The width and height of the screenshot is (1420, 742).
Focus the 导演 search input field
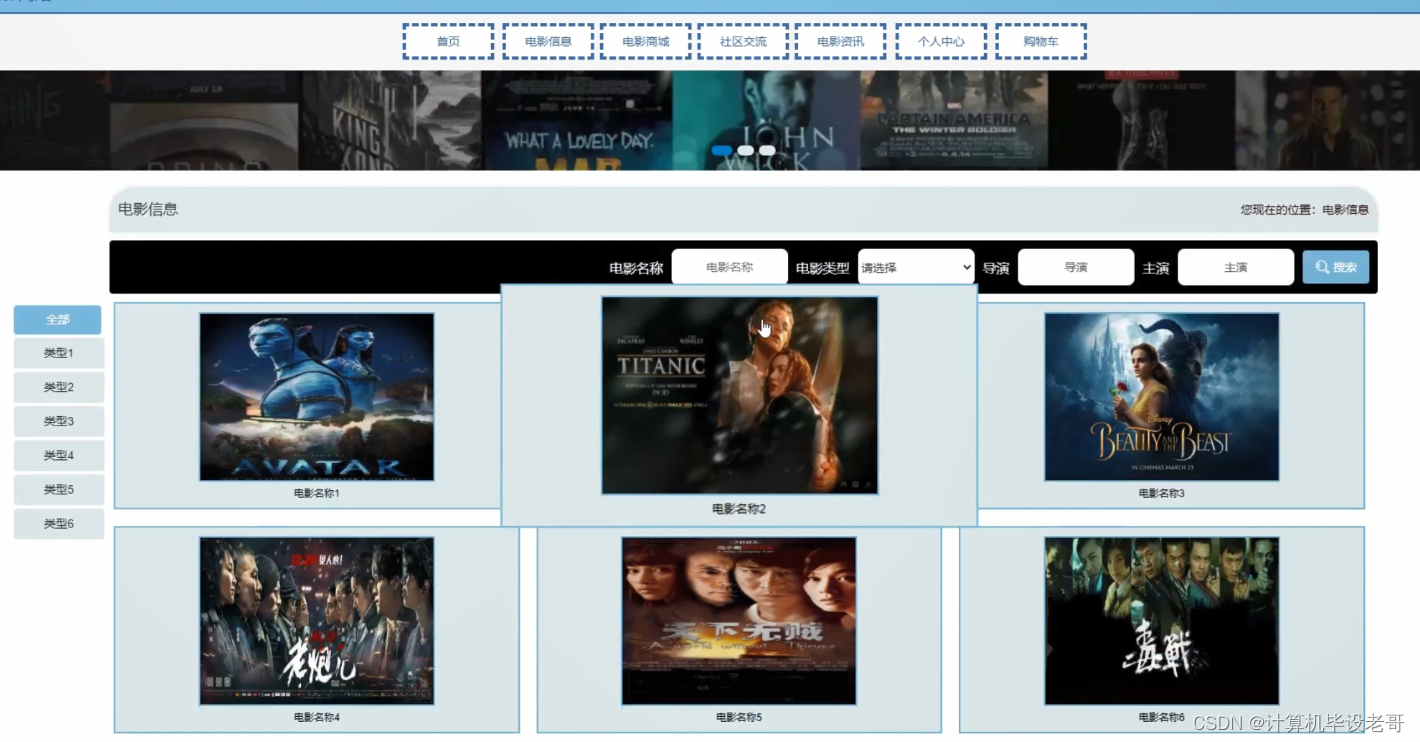click(x=1076, y=267)
